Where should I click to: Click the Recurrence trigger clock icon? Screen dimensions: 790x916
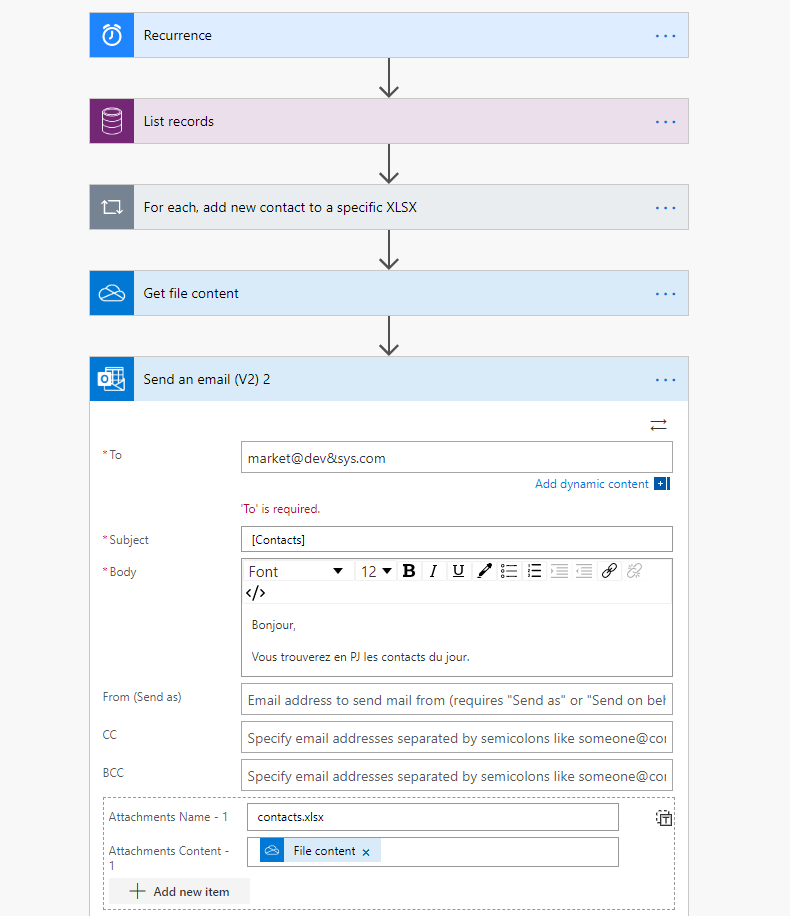click(x=111, y=35)
